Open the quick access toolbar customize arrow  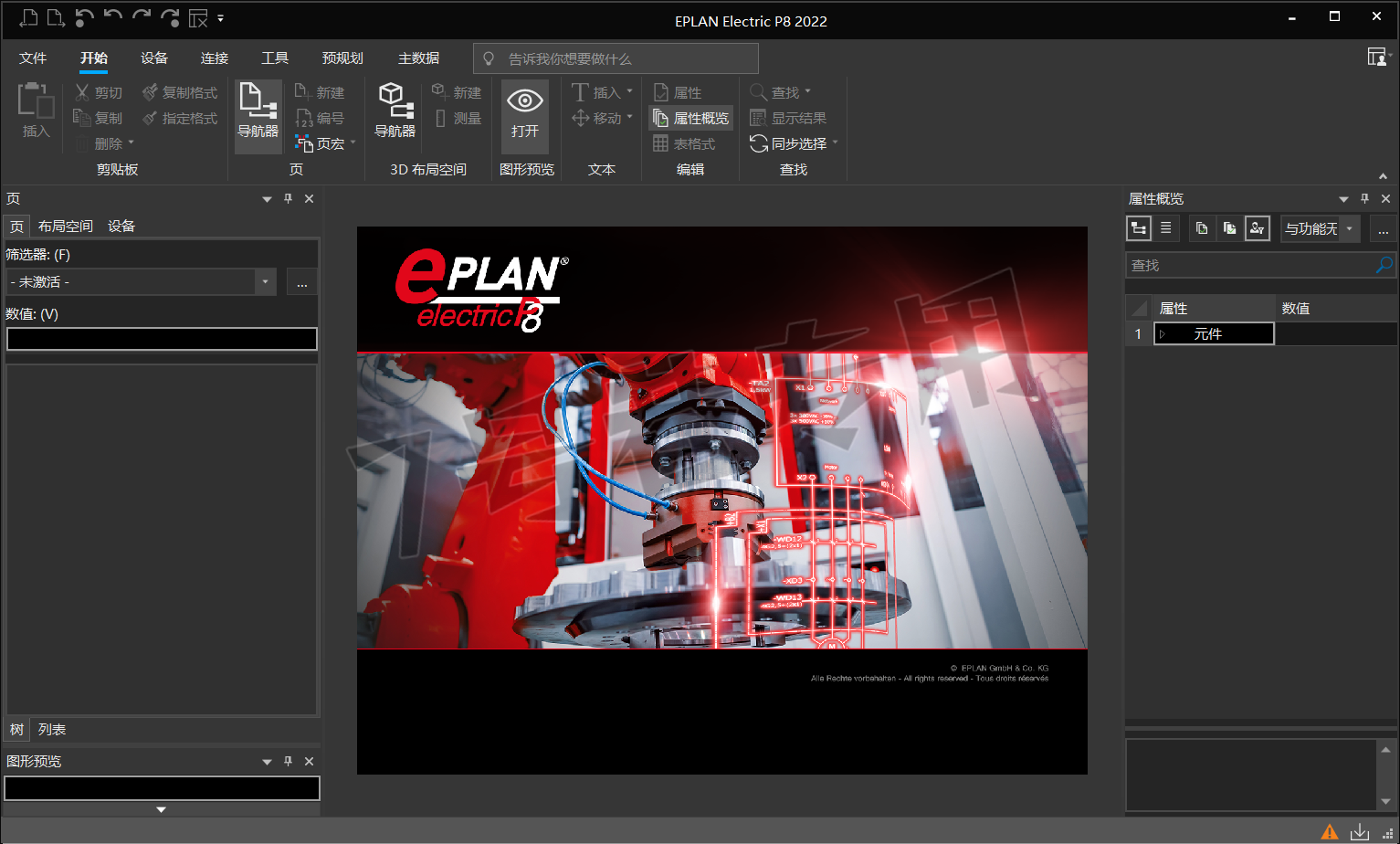click(x=220, y=17)
